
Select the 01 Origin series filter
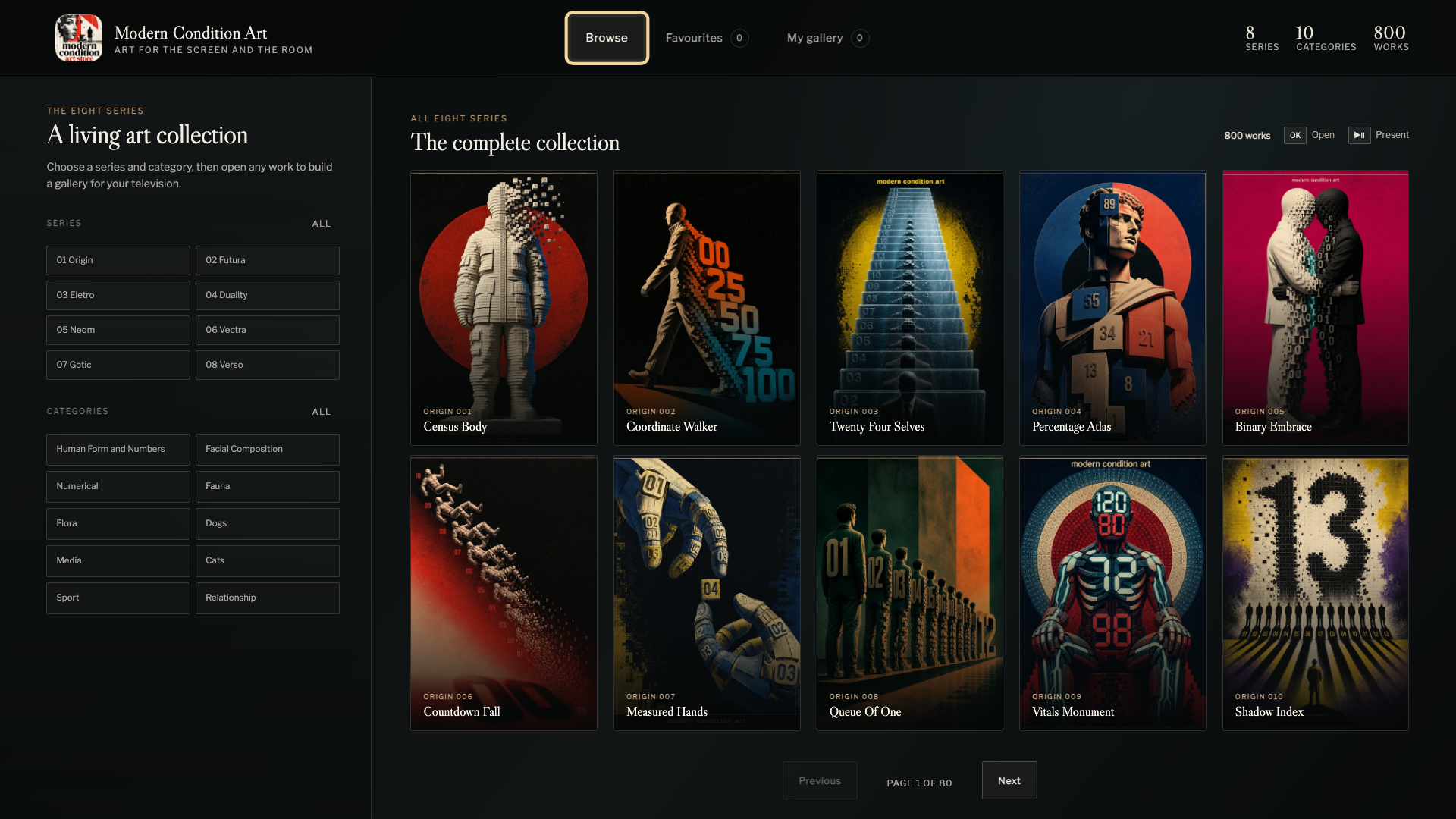click(118, 260)
